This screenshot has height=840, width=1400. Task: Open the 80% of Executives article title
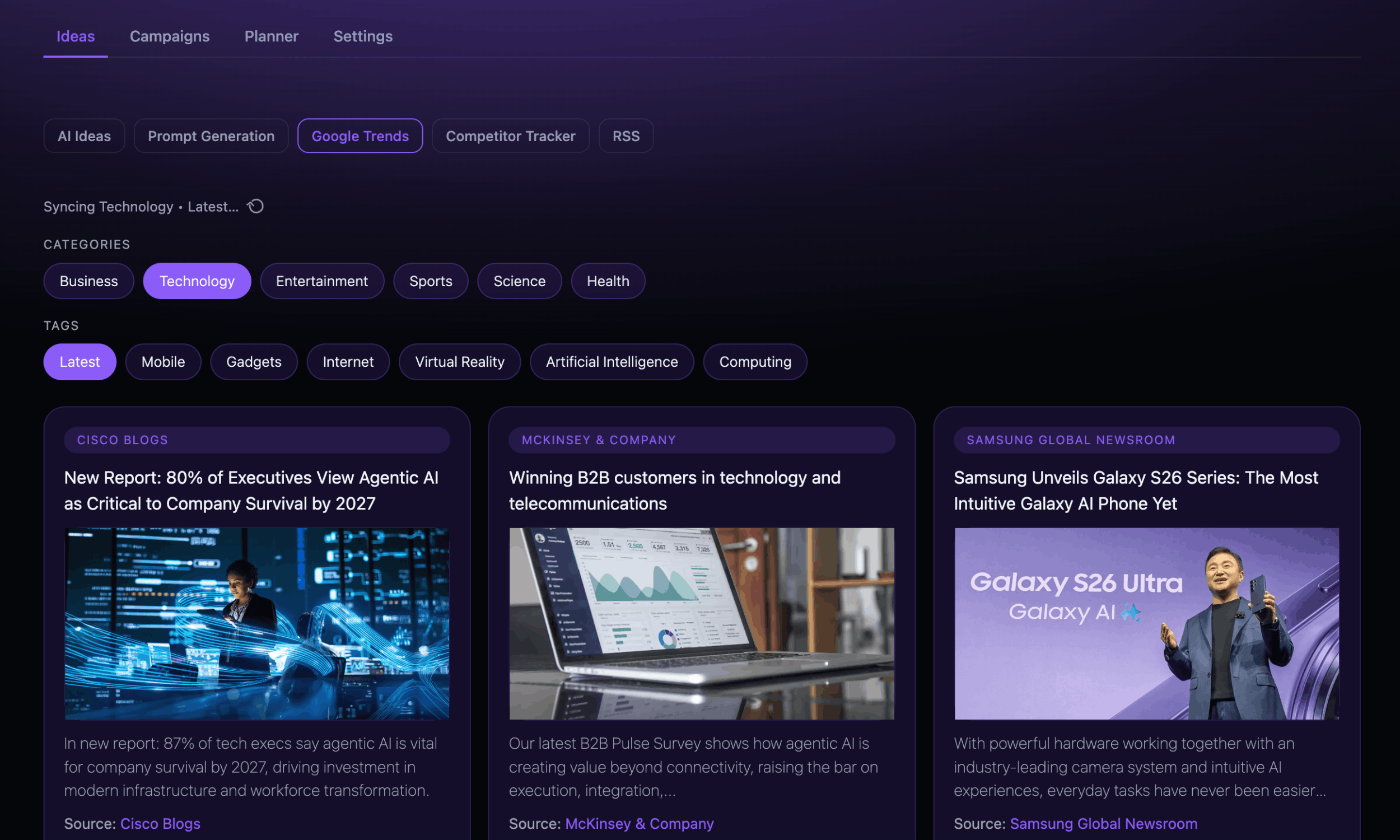point(251,491)
